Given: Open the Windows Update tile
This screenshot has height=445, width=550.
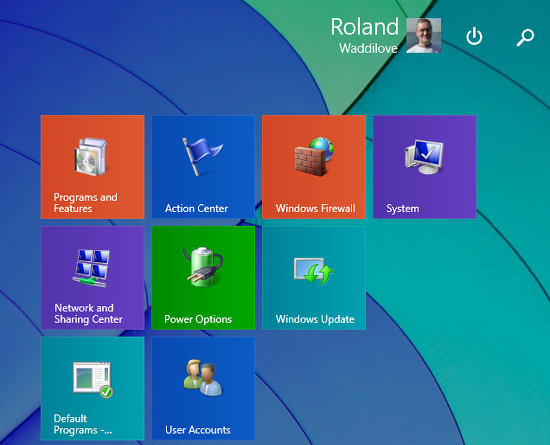Looking at the screenshot, I should pyautogui.click(x=314, y=278).
